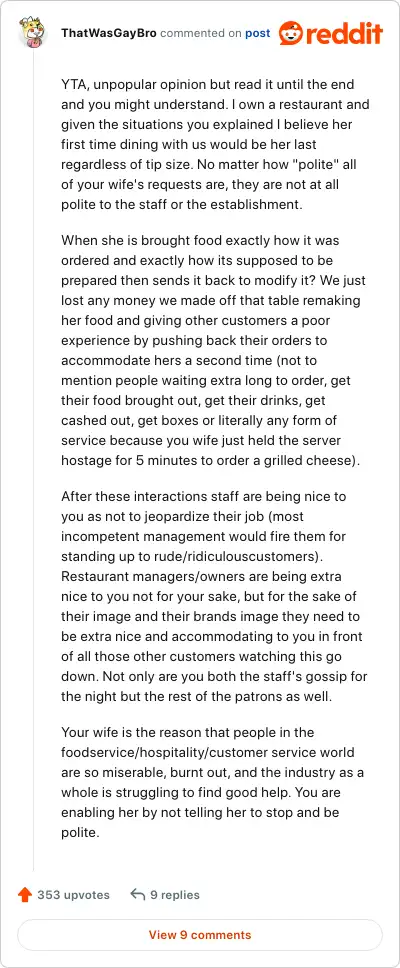Follow the blue "post" link

click(257, 33)
